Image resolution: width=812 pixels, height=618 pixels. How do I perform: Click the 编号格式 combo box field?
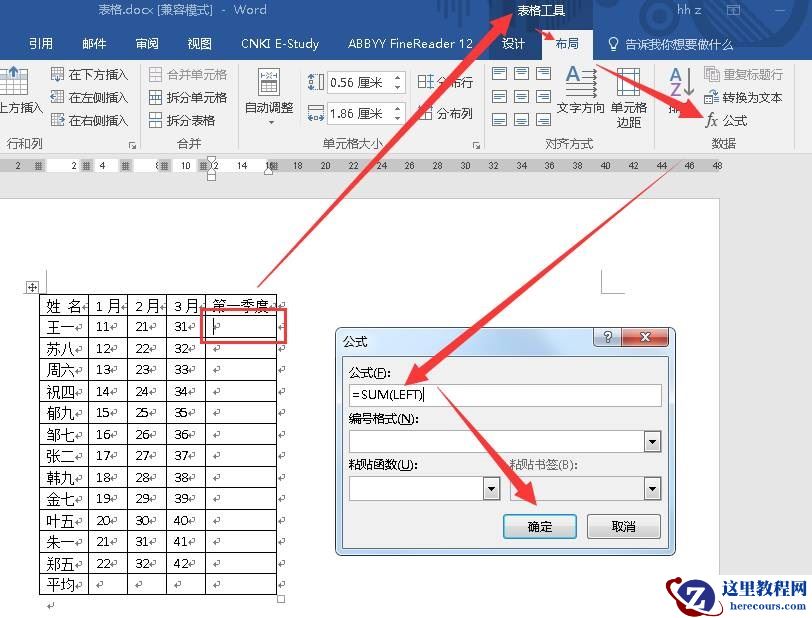pyautogui.click(x=497, y=442)
